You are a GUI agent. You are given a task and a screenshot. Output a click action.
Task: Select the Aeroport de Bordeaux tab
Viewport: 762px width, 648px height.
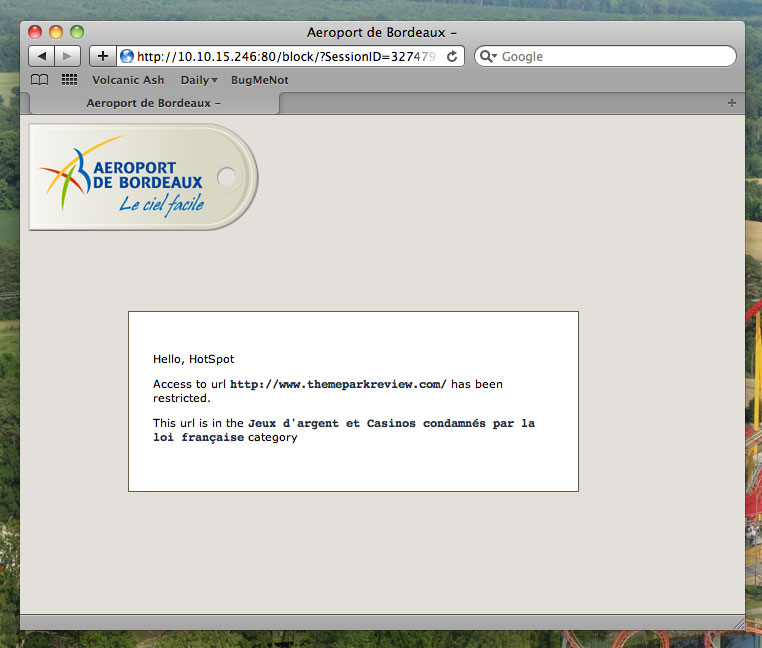click(154, 103)
